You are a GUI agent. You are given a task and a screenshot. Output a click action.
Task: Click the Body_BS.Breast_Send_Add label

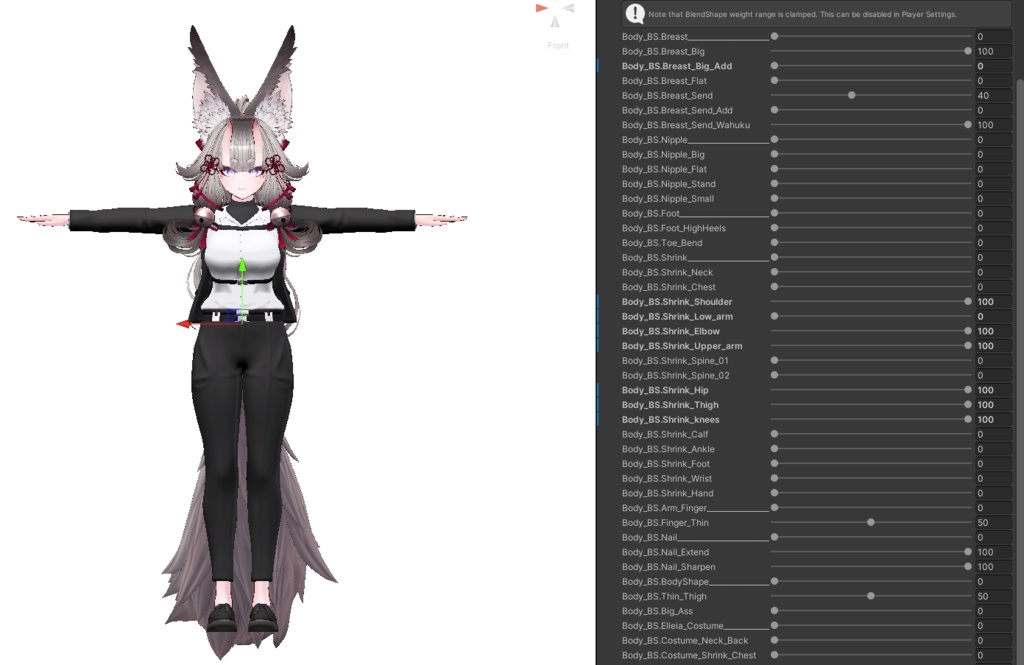(x=677, y=110)
